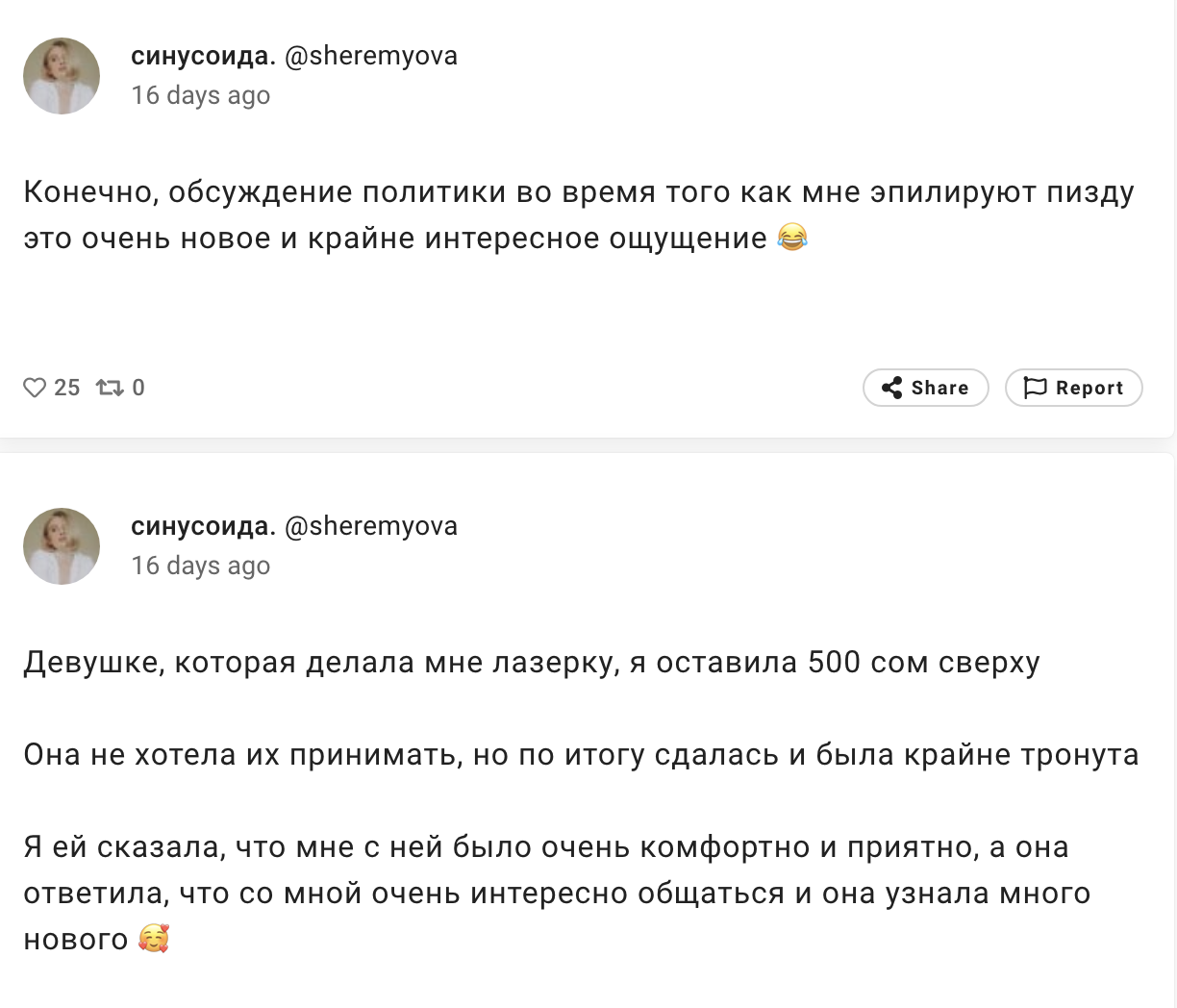Click the first post's display name синусоида.
This screenshot has height=1008, width=1177.
203,56
